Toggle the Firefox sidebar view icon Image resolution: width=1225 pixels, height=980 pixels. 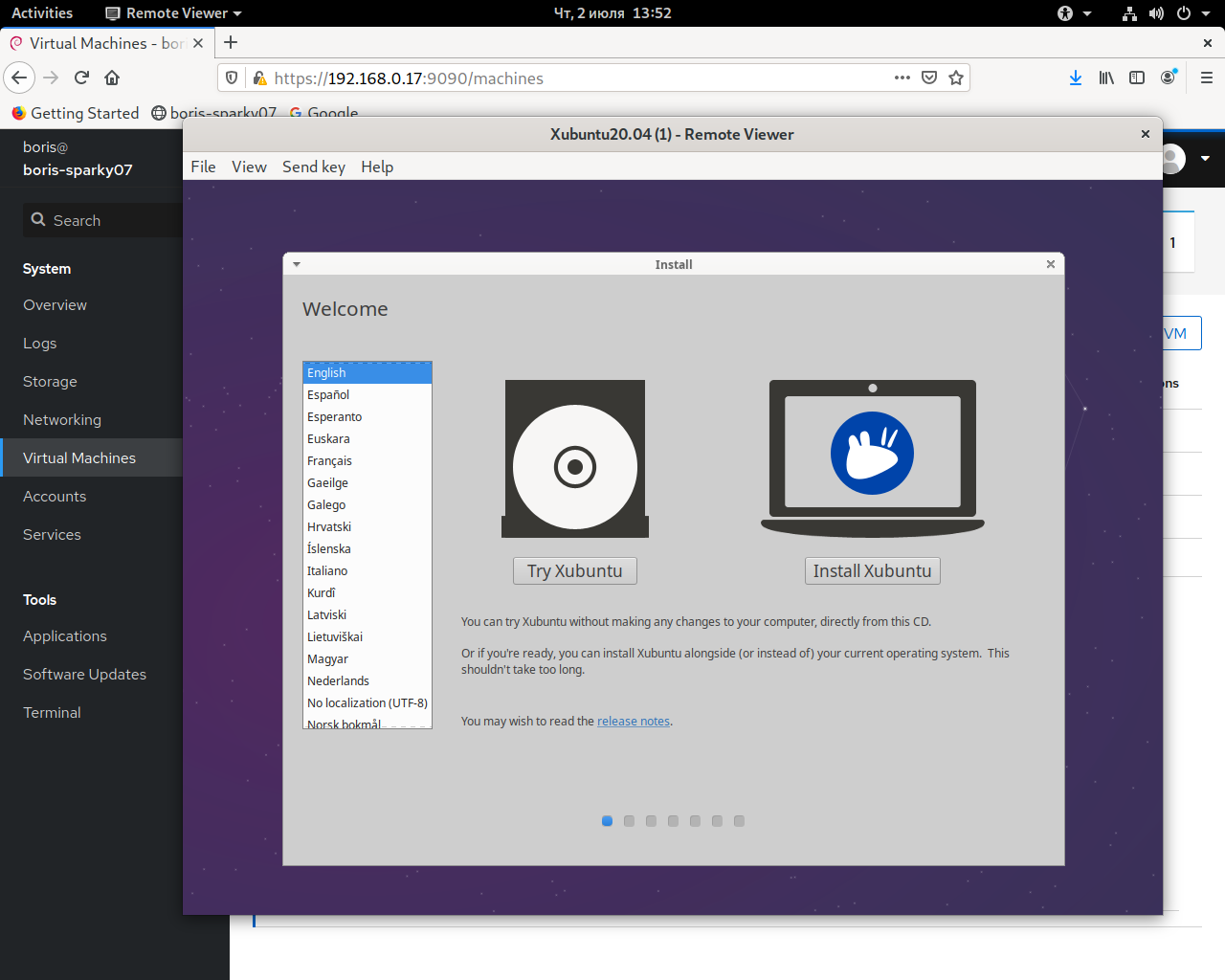[x=1136, y=78]
